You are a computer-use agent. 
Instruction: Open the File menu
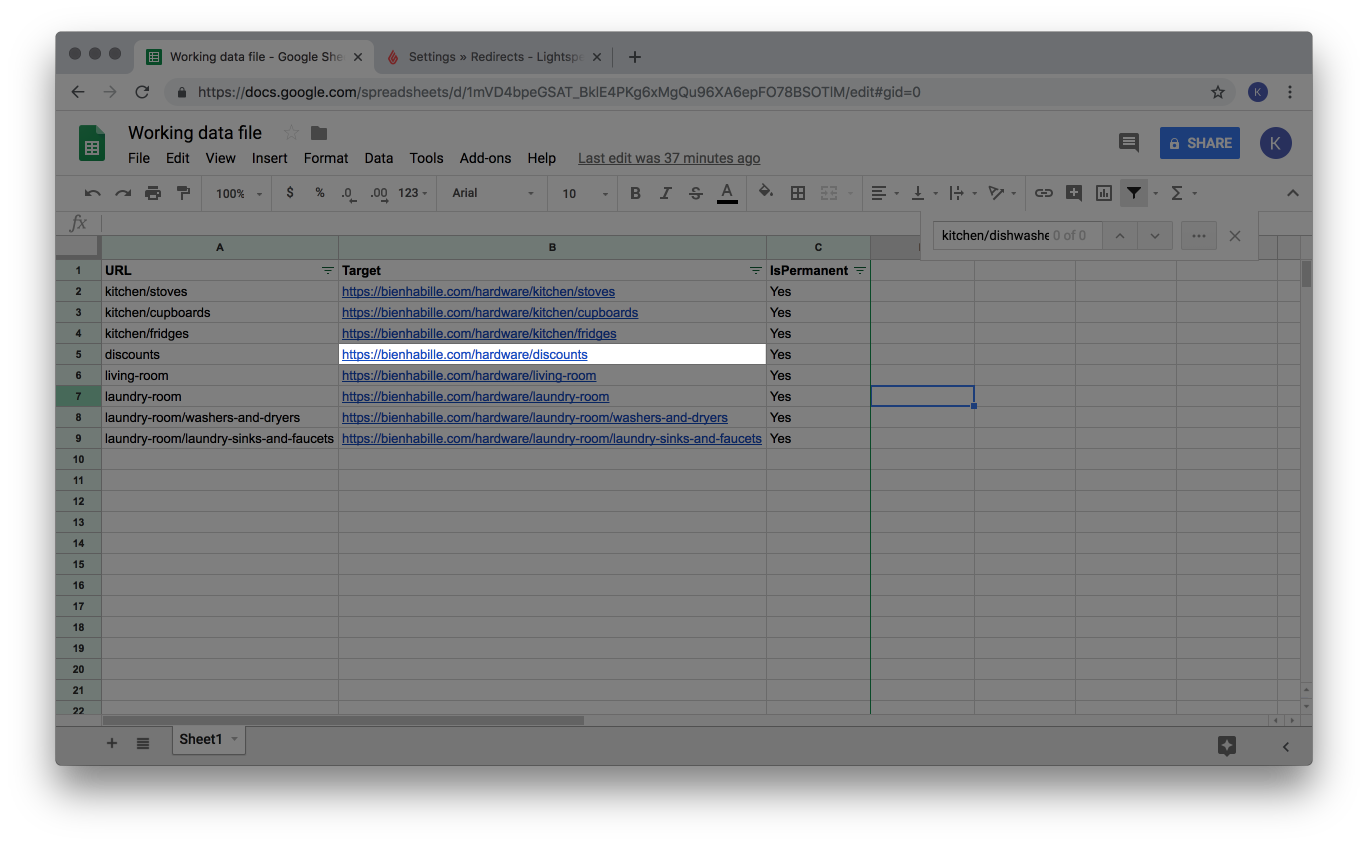click(x=139, y=158)
